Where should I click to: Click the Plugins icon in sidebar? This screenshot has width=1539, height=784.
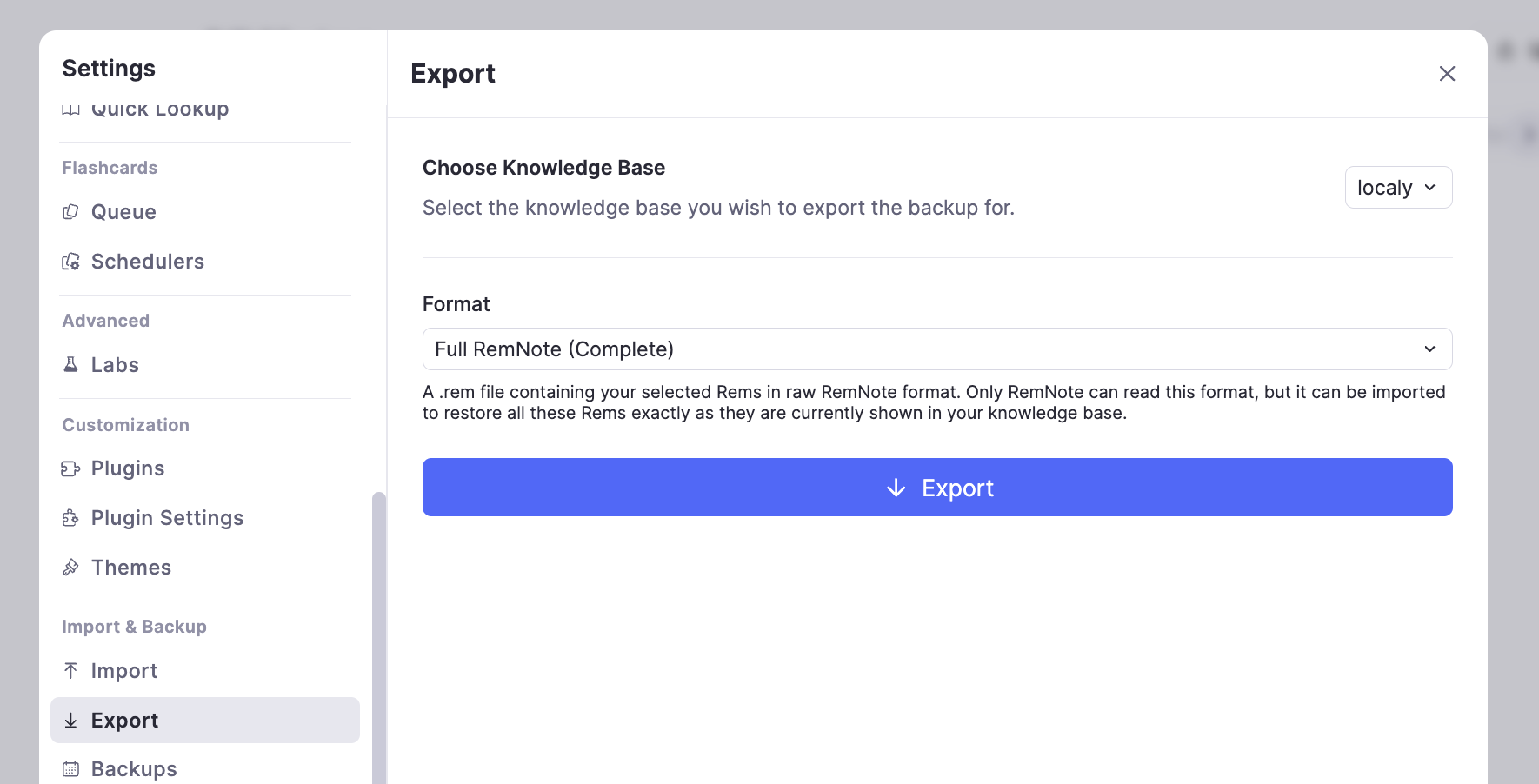pos(70,469)
